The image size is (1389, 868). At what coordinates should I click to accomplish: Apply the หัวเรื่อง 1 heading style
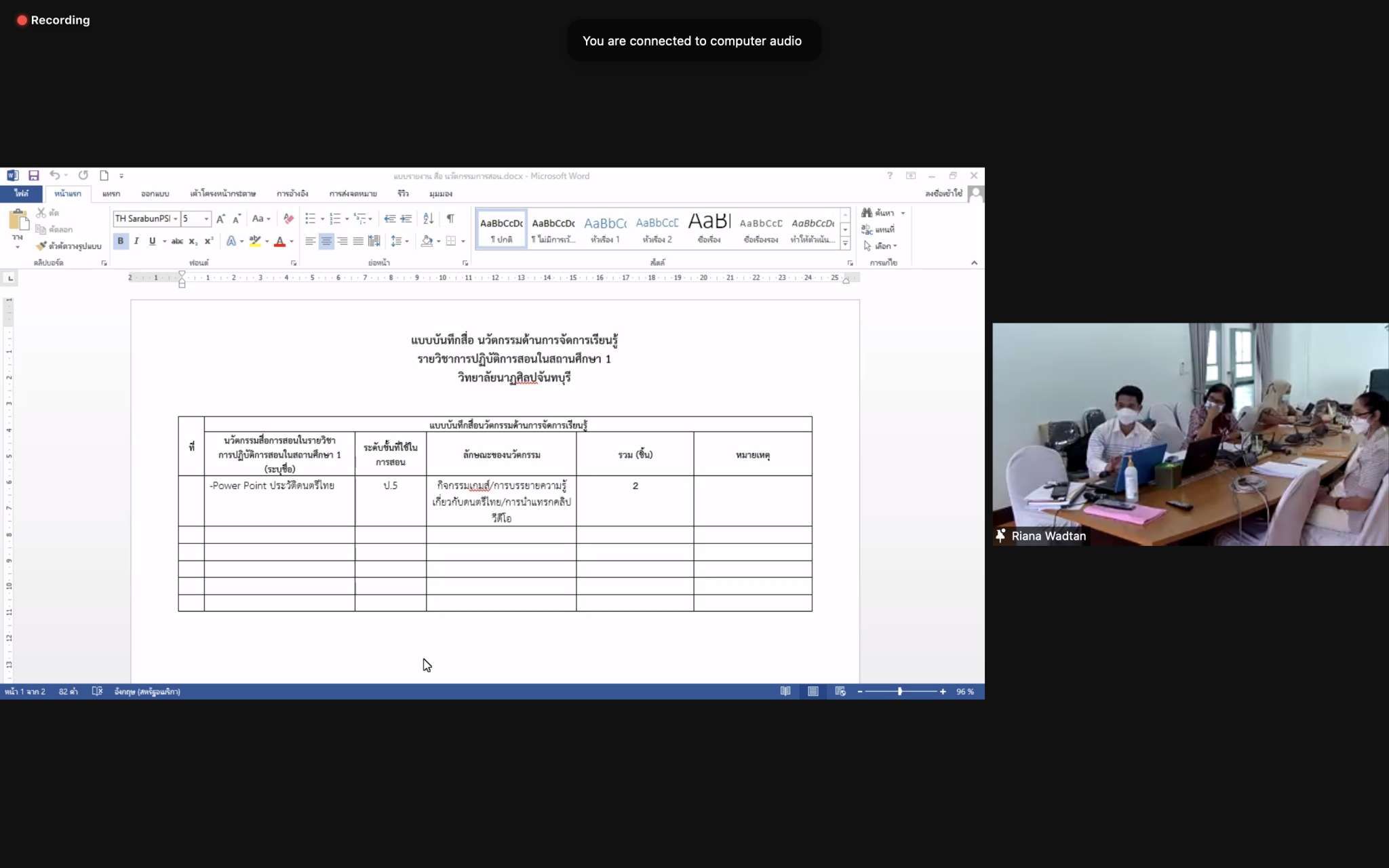pyautogui.click(x=605, y=229)
